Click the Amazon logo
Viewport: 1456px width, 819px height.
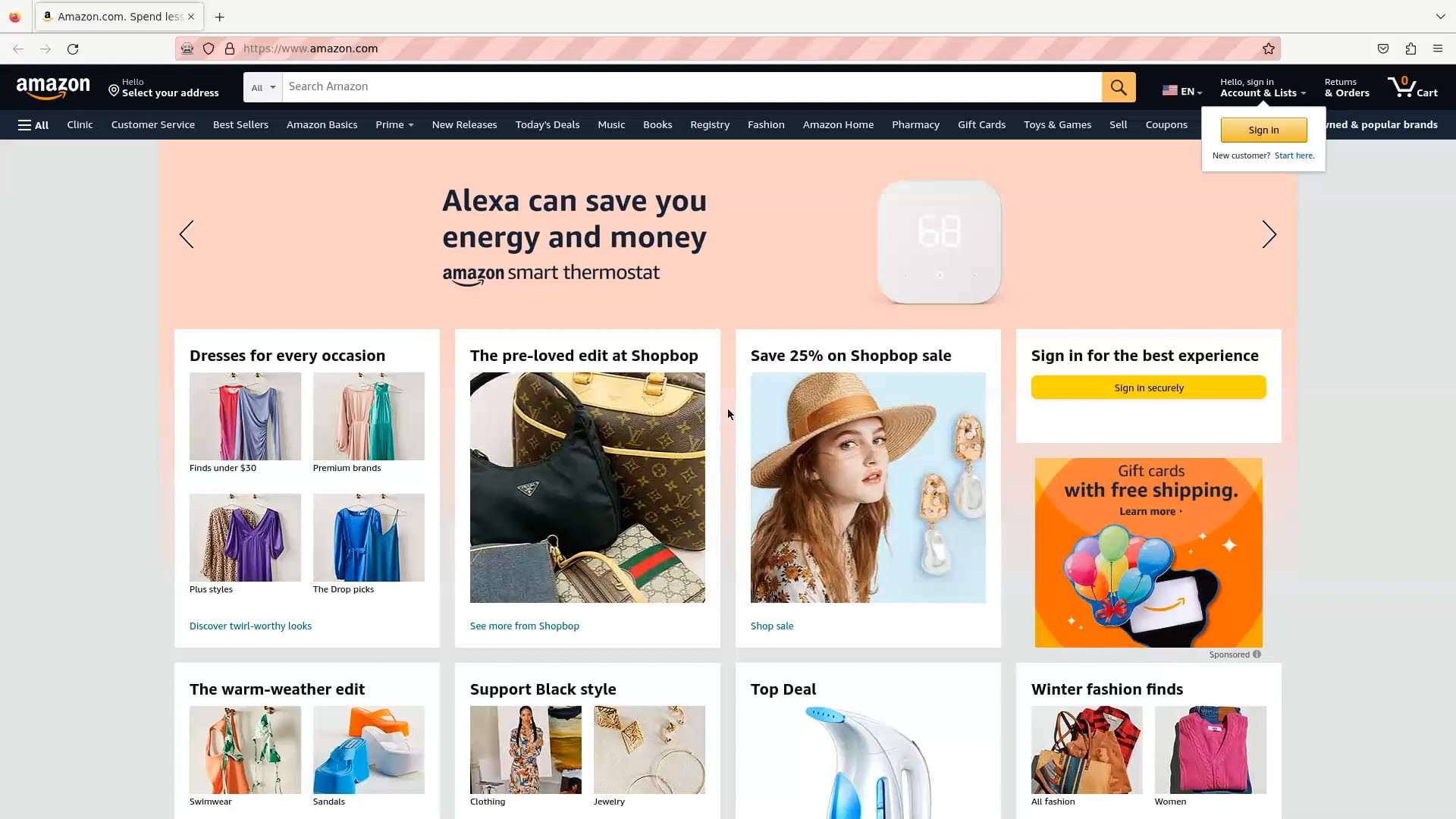(x=53, y=88)
